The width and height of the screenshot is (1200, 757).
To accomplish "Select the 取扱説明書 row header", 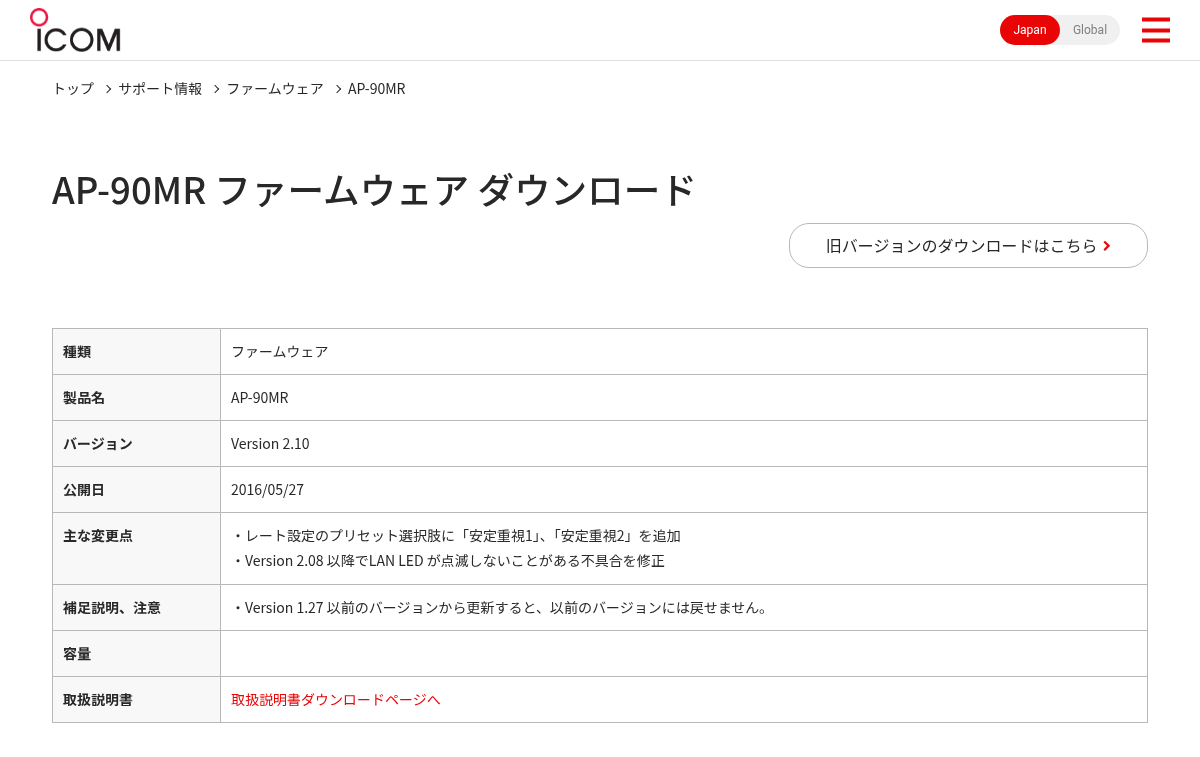I will coord(136,699).
